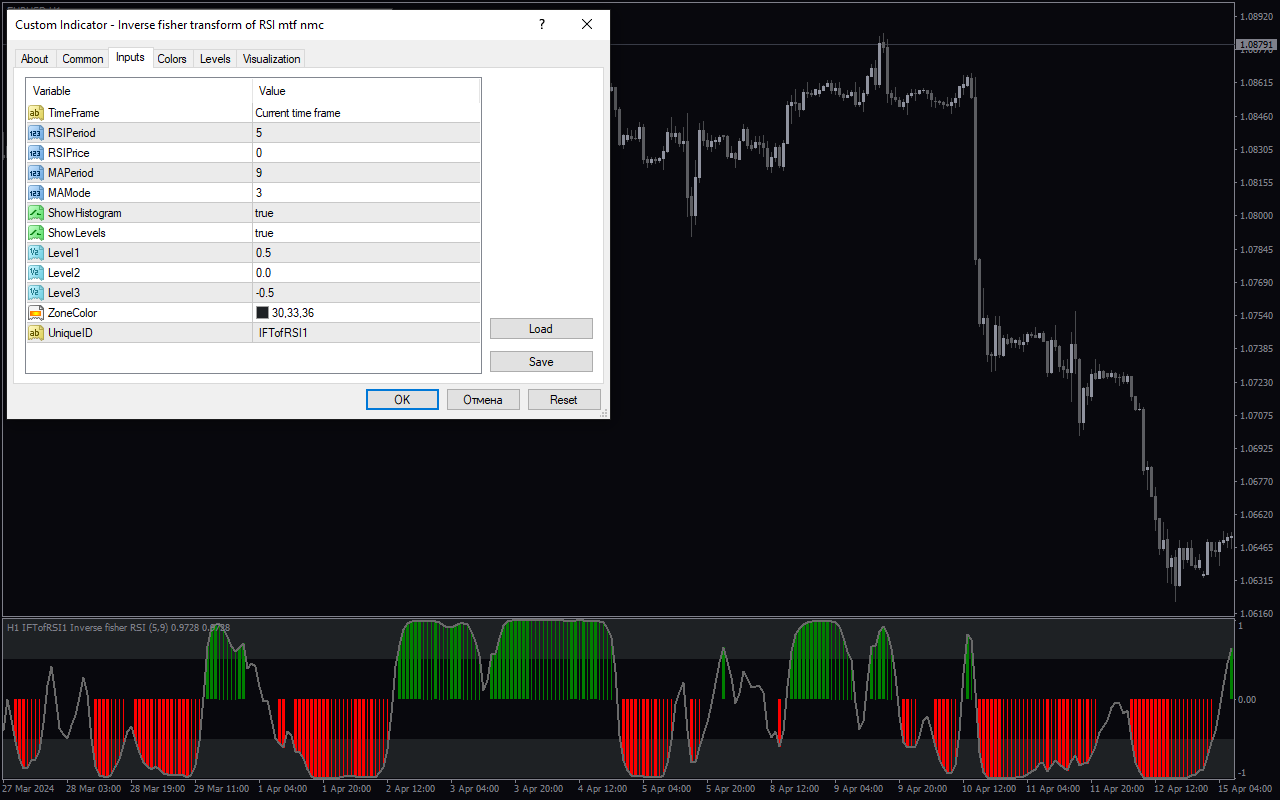Click the Save button
This screenshot has height=800, width=1280.
pyautogui.click(x=541, y=362)
